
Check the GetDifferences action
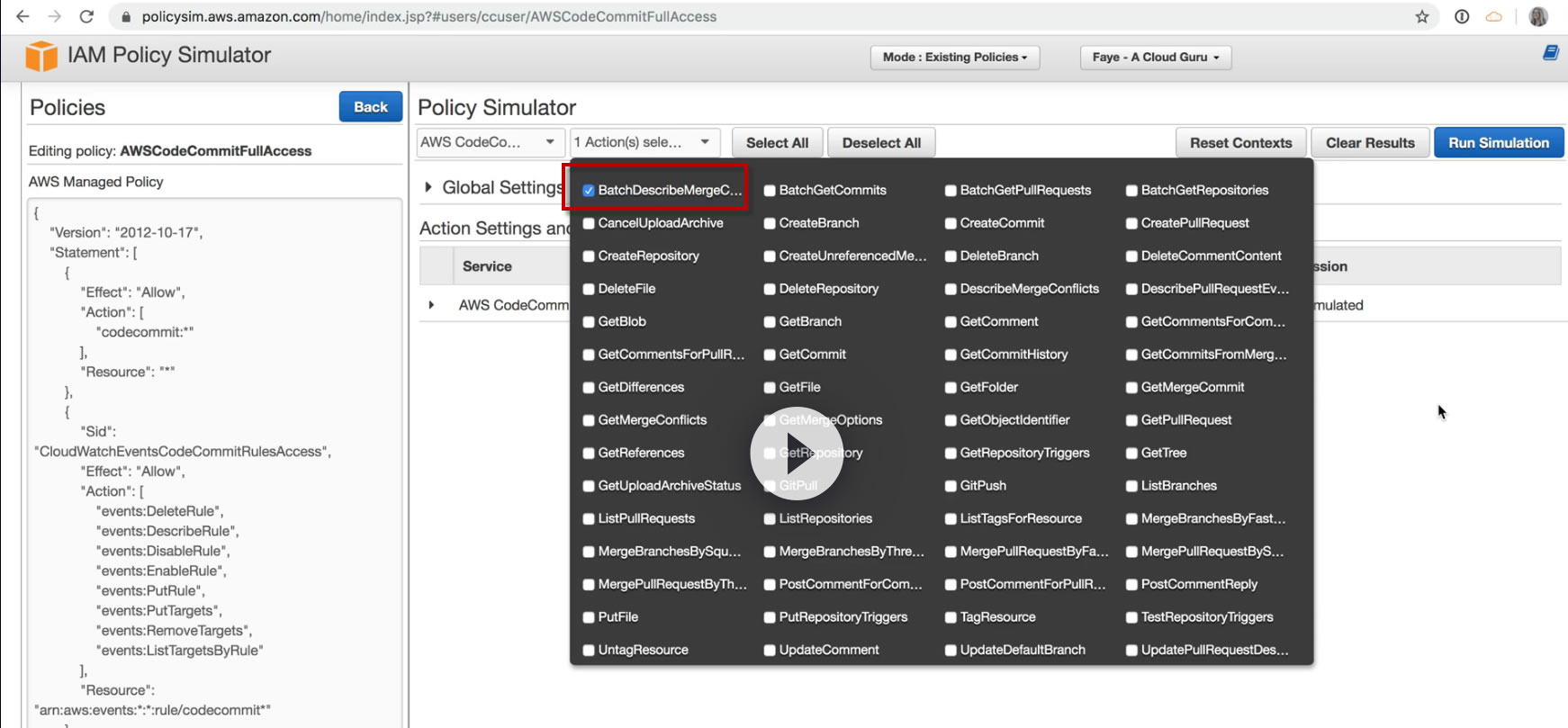589,388
